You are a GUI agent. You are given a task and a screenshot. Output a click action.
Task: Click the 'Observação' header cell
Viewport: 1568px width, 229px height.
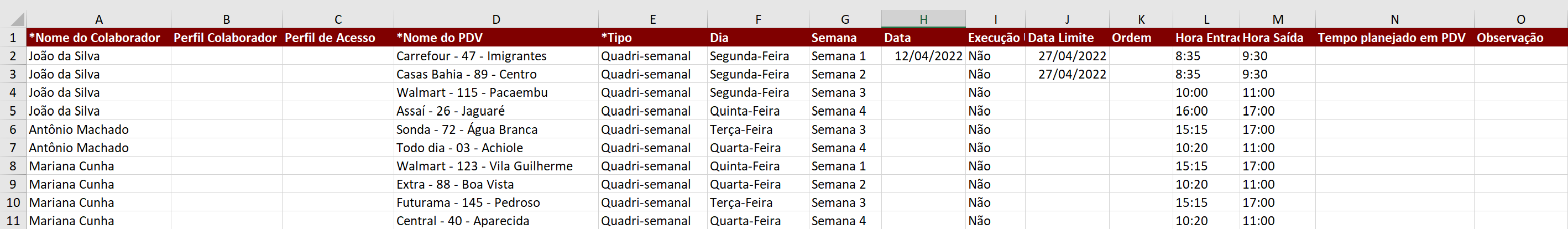pyautogui.click(x=1520, y=38)
